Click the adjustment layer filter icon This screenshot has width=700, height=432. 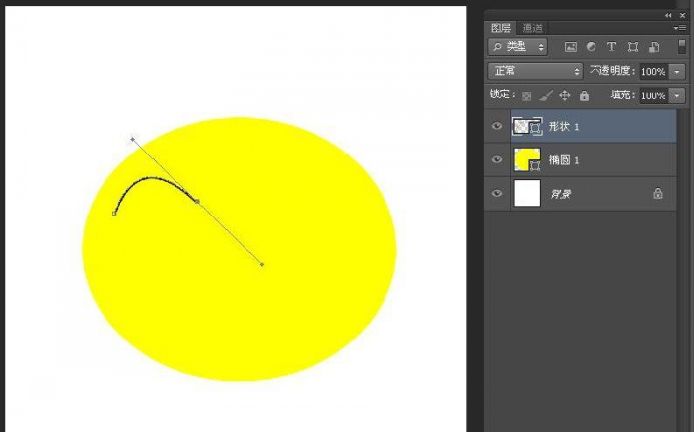pyautogui.click(x=591, y=47)
